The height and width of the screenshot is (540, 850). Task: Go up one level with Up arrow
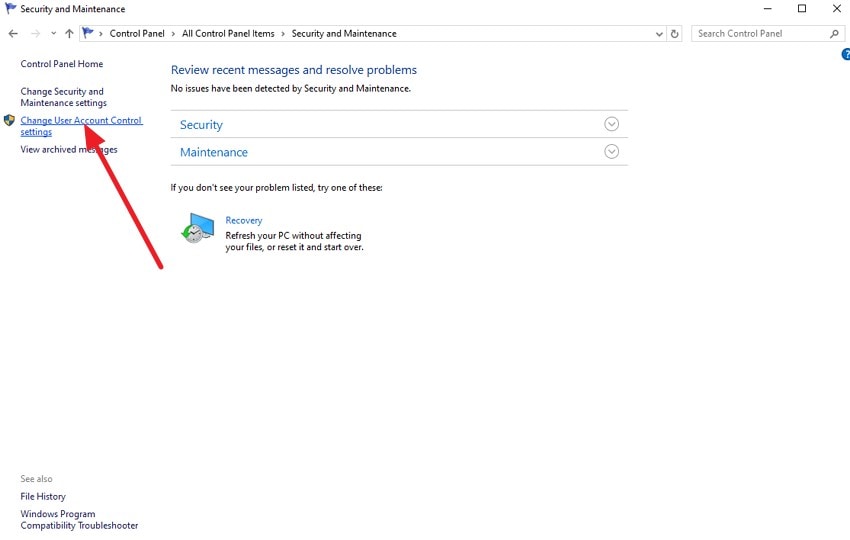69,34
